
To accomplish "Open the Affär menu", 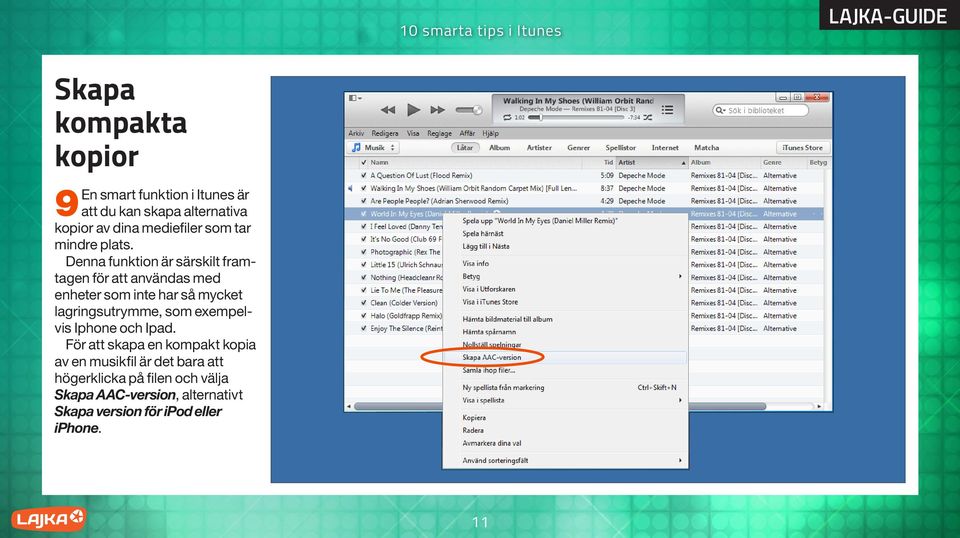I will (467, 133).
